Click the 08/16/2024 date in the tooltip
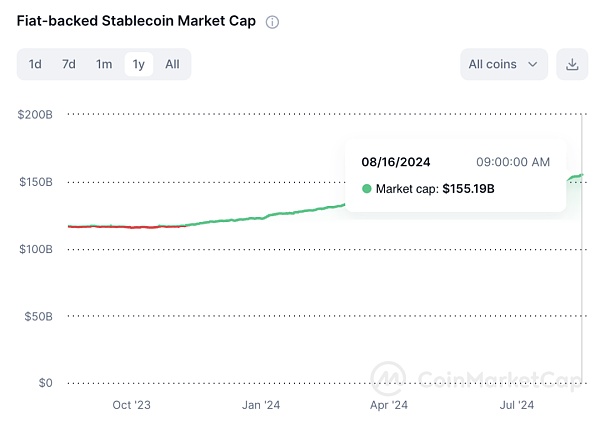The image size is (600, 433). 394,161
